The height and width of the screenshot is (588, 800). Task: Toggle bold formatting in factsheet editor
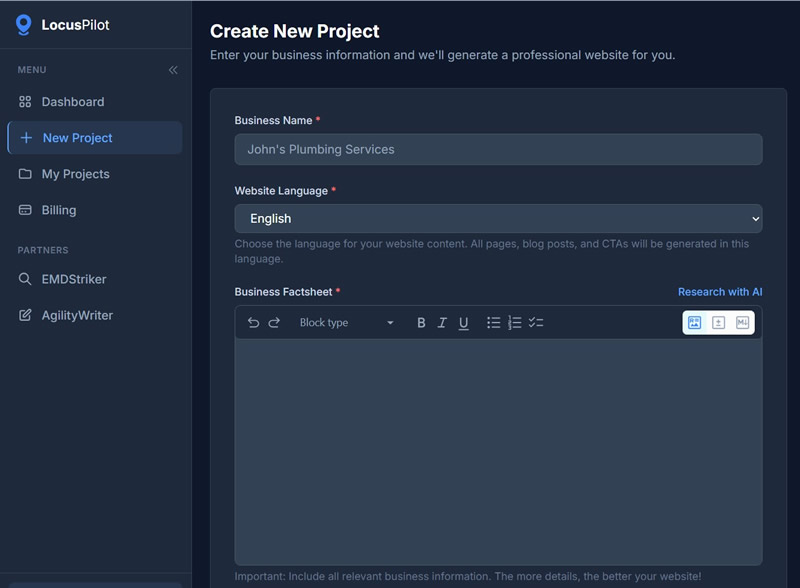point(421,323)
